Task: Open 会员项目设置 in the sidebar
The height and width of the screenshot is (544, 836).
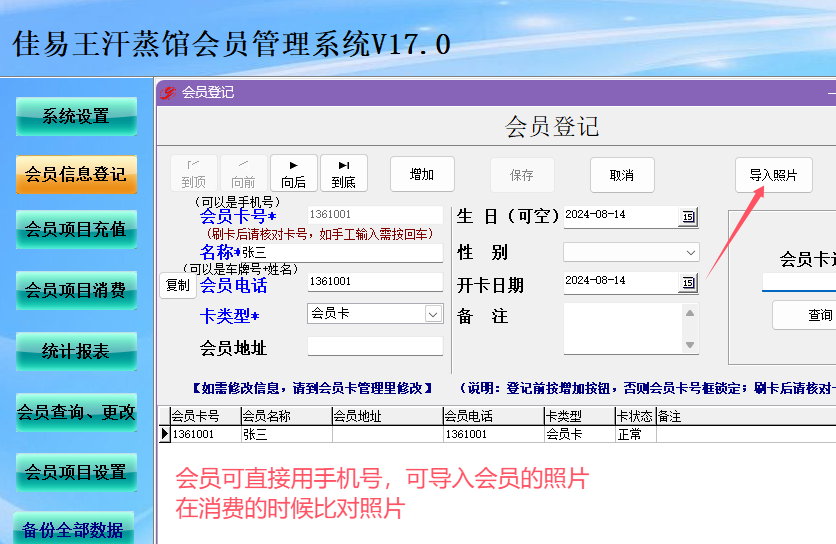Action: (x=76, y=473)
